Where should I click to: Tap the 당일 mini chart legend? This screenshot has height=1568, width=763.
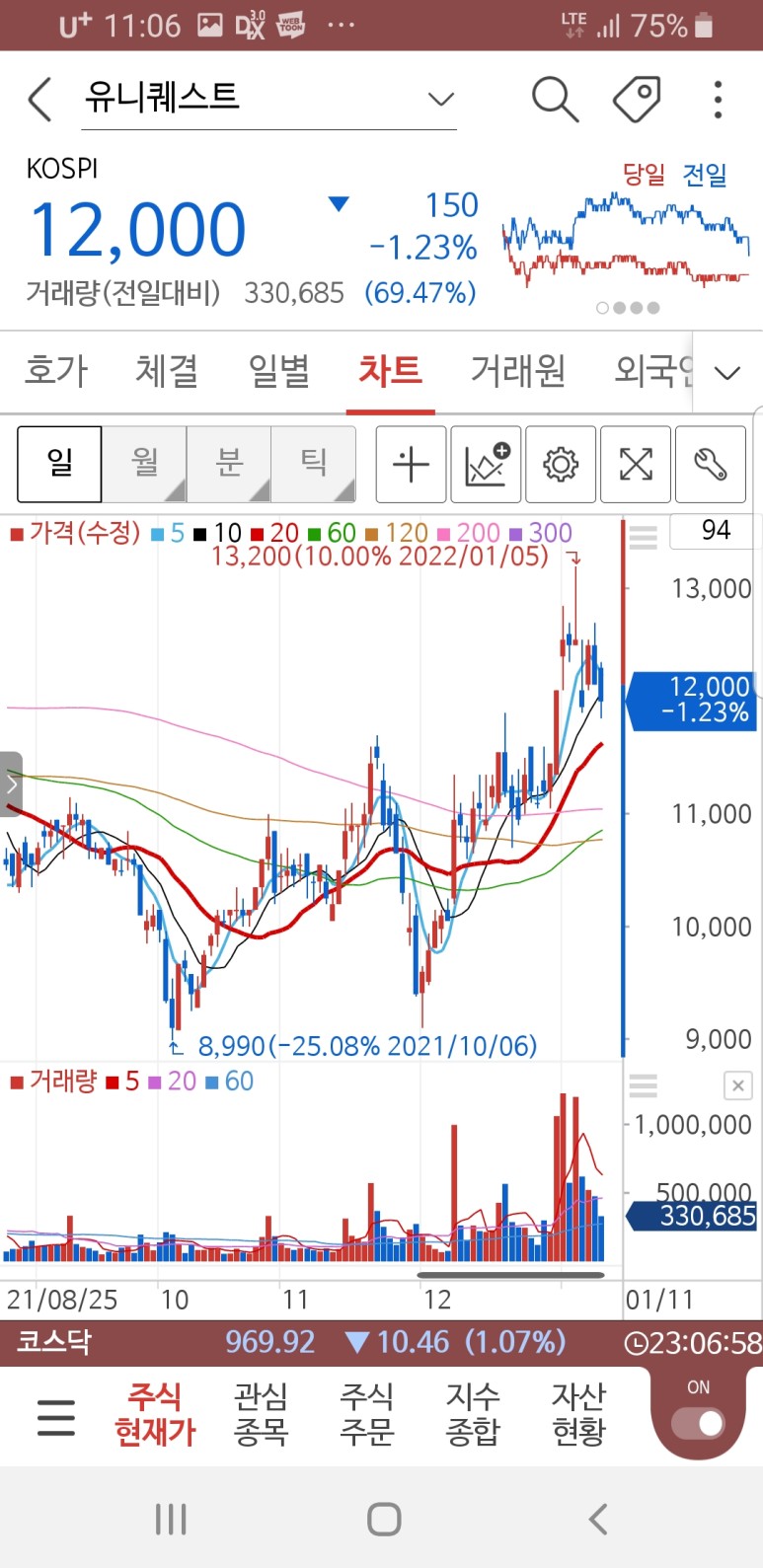click(644, 175)
